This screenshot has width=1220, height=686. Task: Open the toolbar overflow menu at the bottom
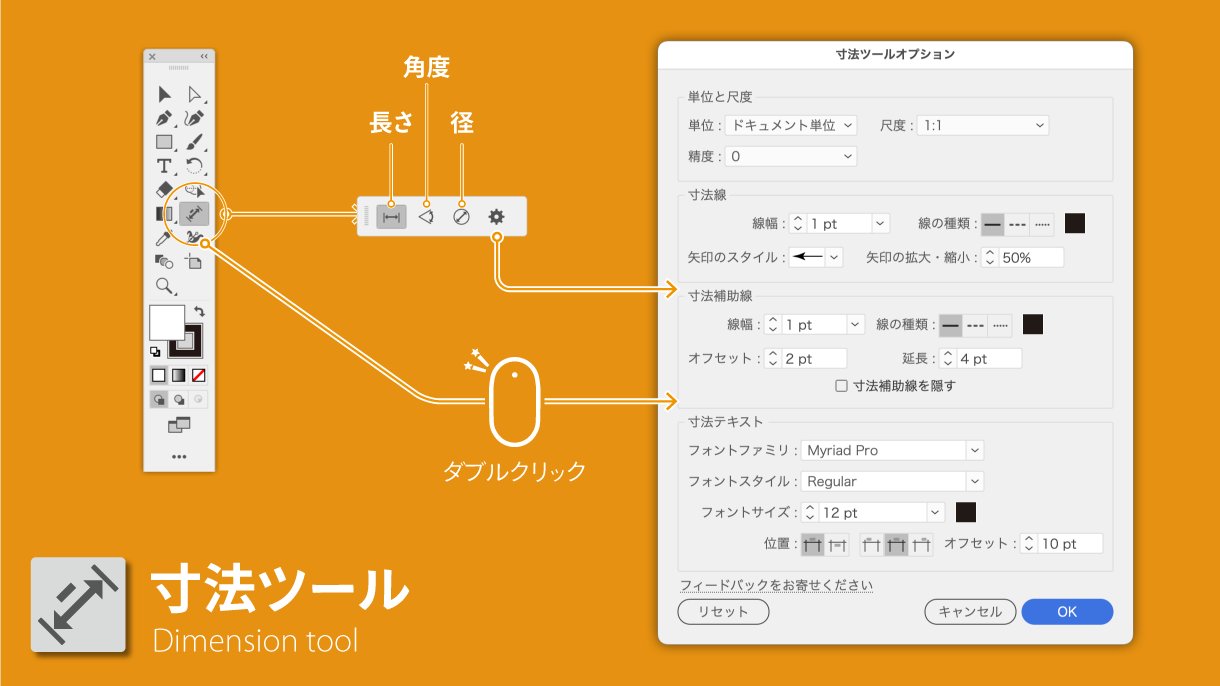(x=178, y=455)
